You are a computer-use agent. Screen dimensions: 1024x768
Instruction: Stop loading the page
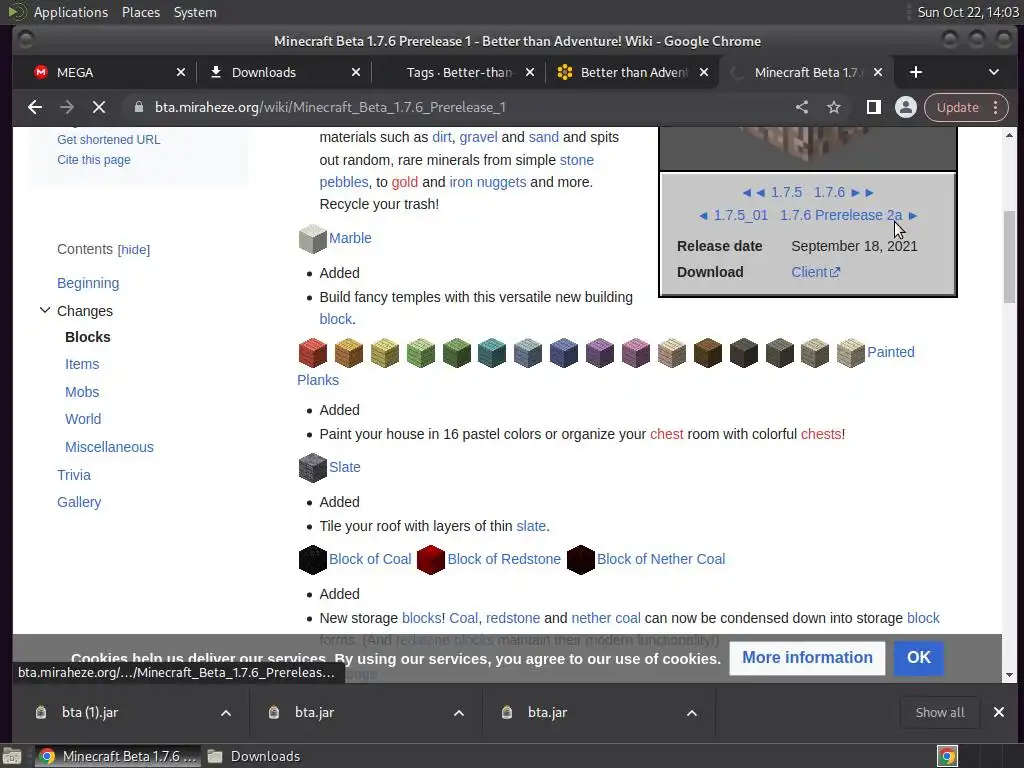(x=99, y=107)
